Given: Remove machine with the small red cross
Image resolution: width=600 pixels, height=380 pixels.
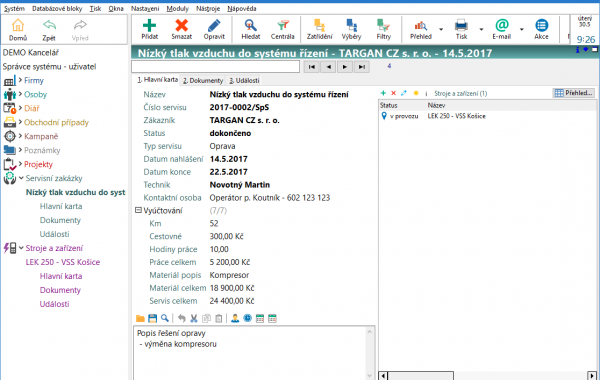Looking at the screenshot, I should (393, 93).
